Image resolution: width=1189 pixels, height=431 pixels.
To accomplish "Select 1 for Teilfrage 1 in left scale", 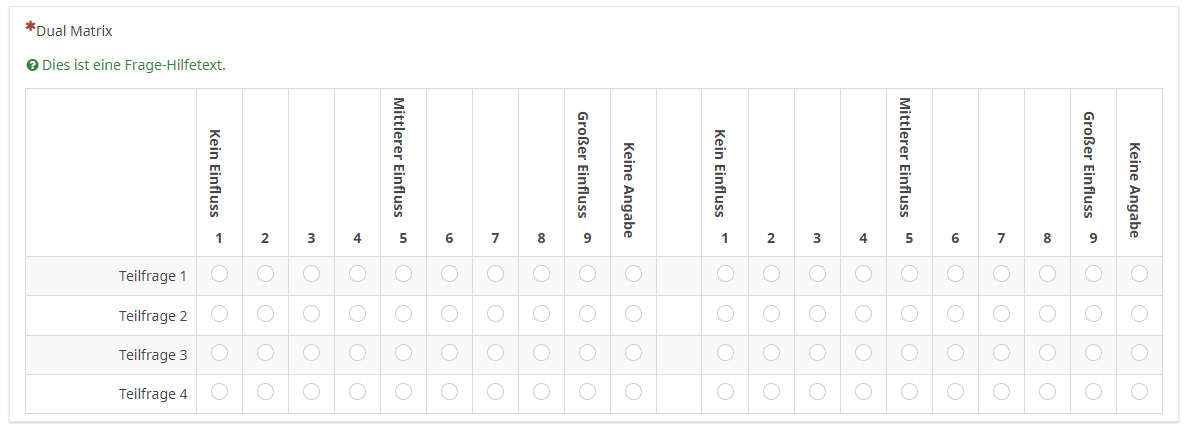I will tap(219, 273).
